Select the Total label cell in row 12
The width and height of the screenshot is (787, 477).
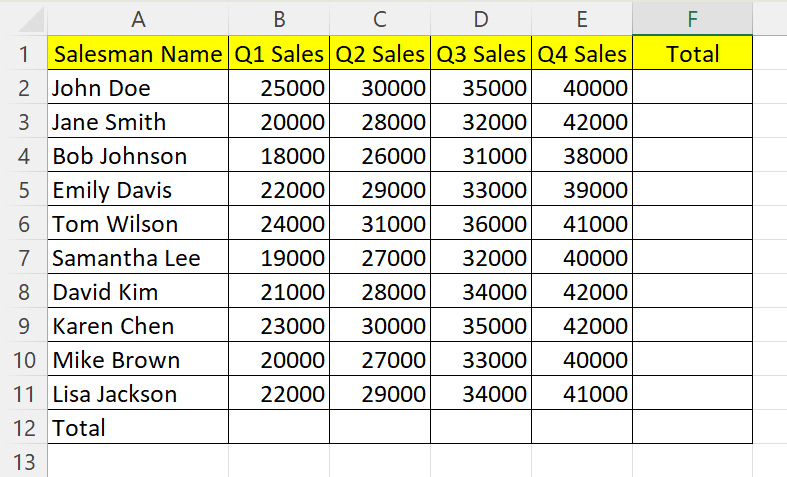click(x=138, y=427)
